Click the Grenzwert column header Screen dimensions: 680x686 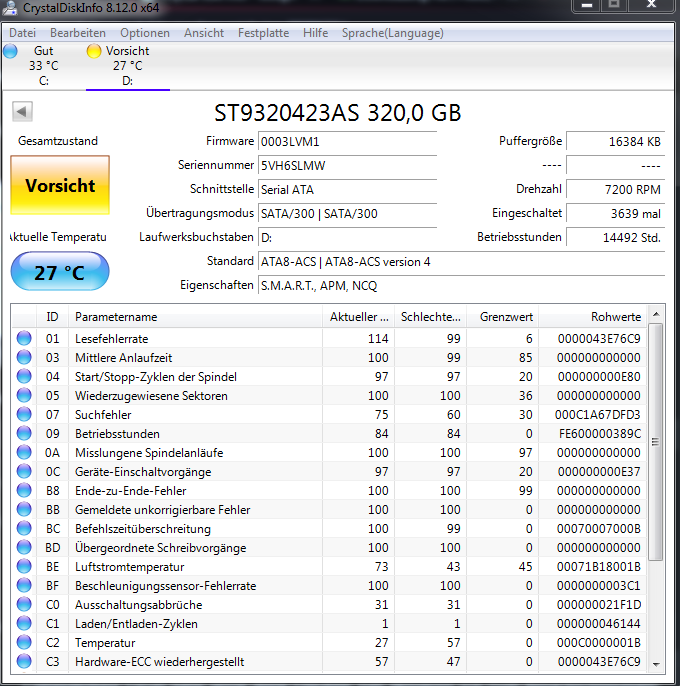click(x=502, y=317)
